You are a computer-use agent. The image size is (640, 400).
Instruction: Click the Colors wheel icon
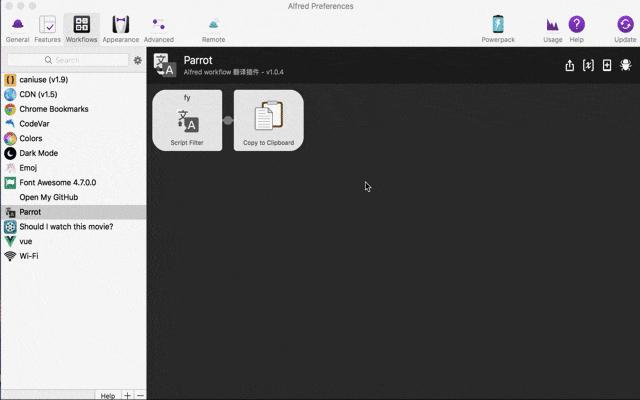pyautogui.click(x=10, y=138)
